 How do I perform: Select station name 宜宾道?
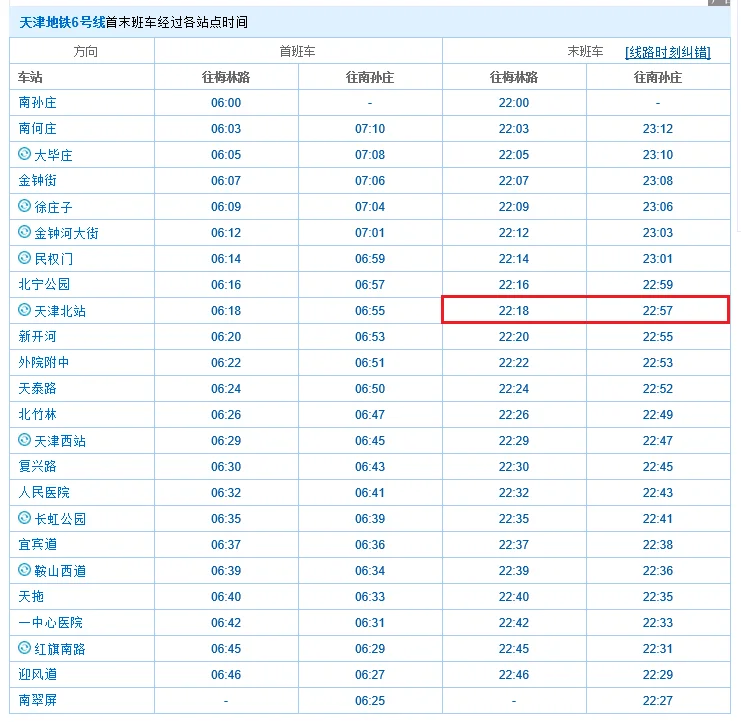(x=37, y=544)
